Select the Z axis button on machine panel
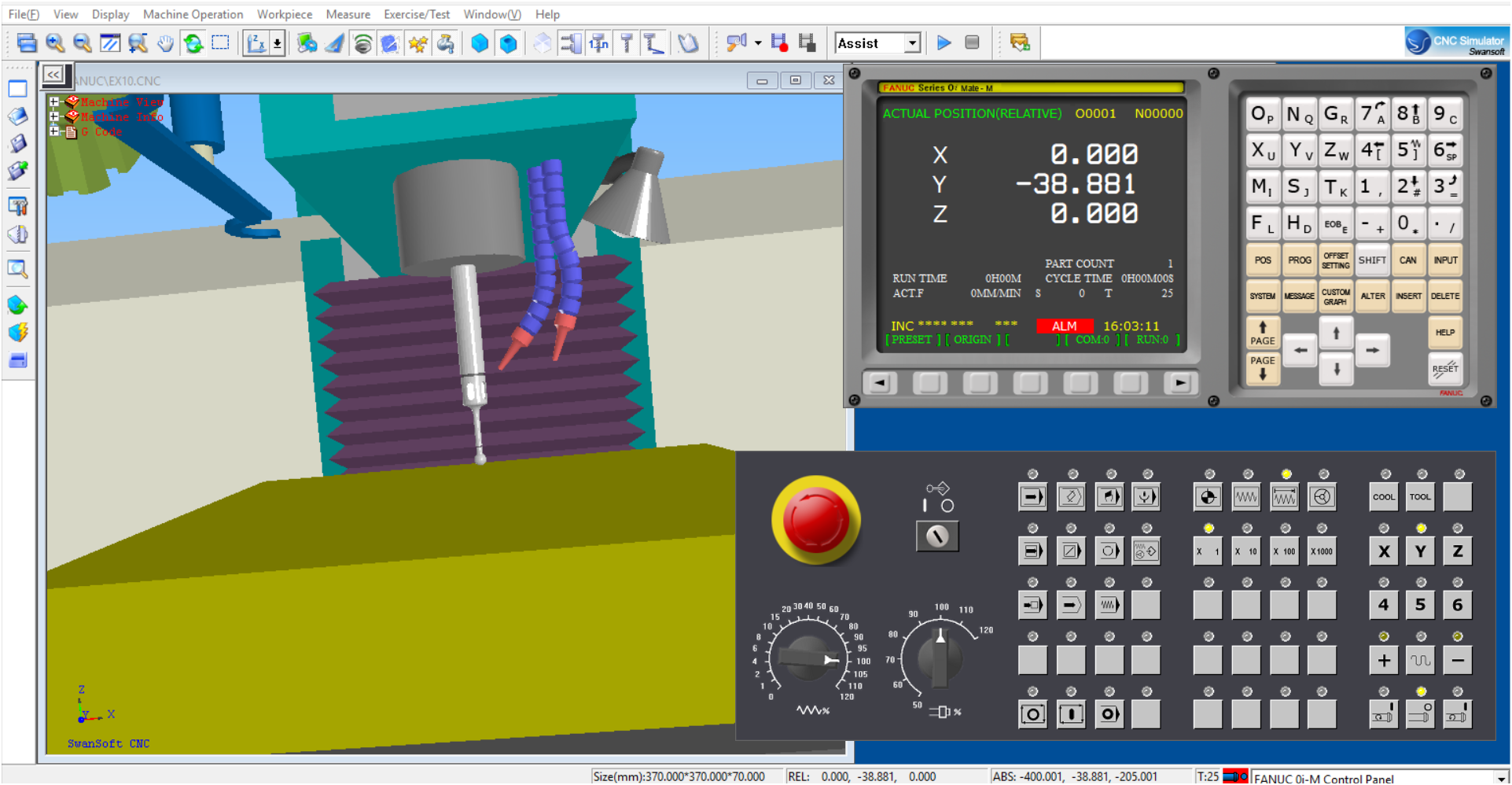1512x785 pixels. click(x=1458, y=551)
